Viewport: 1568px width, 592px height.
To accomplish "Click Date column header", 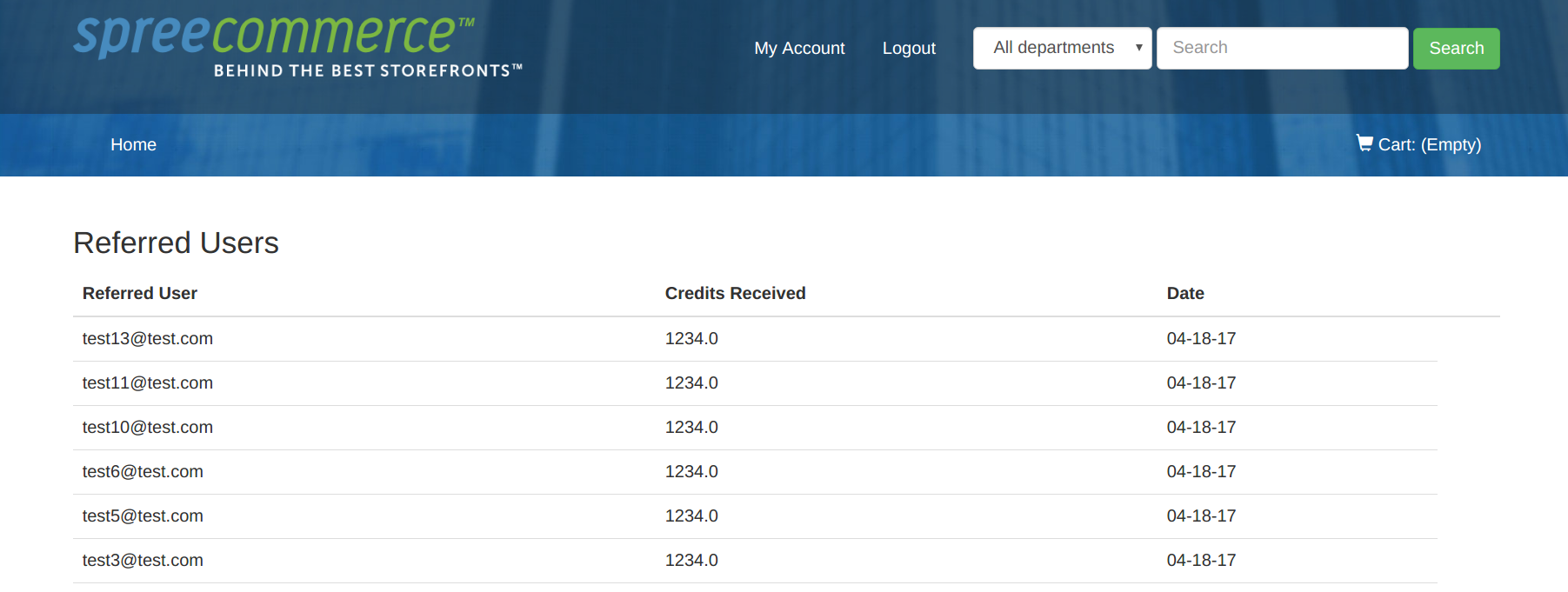I will pyautogui.click(x=1184, y=294).
